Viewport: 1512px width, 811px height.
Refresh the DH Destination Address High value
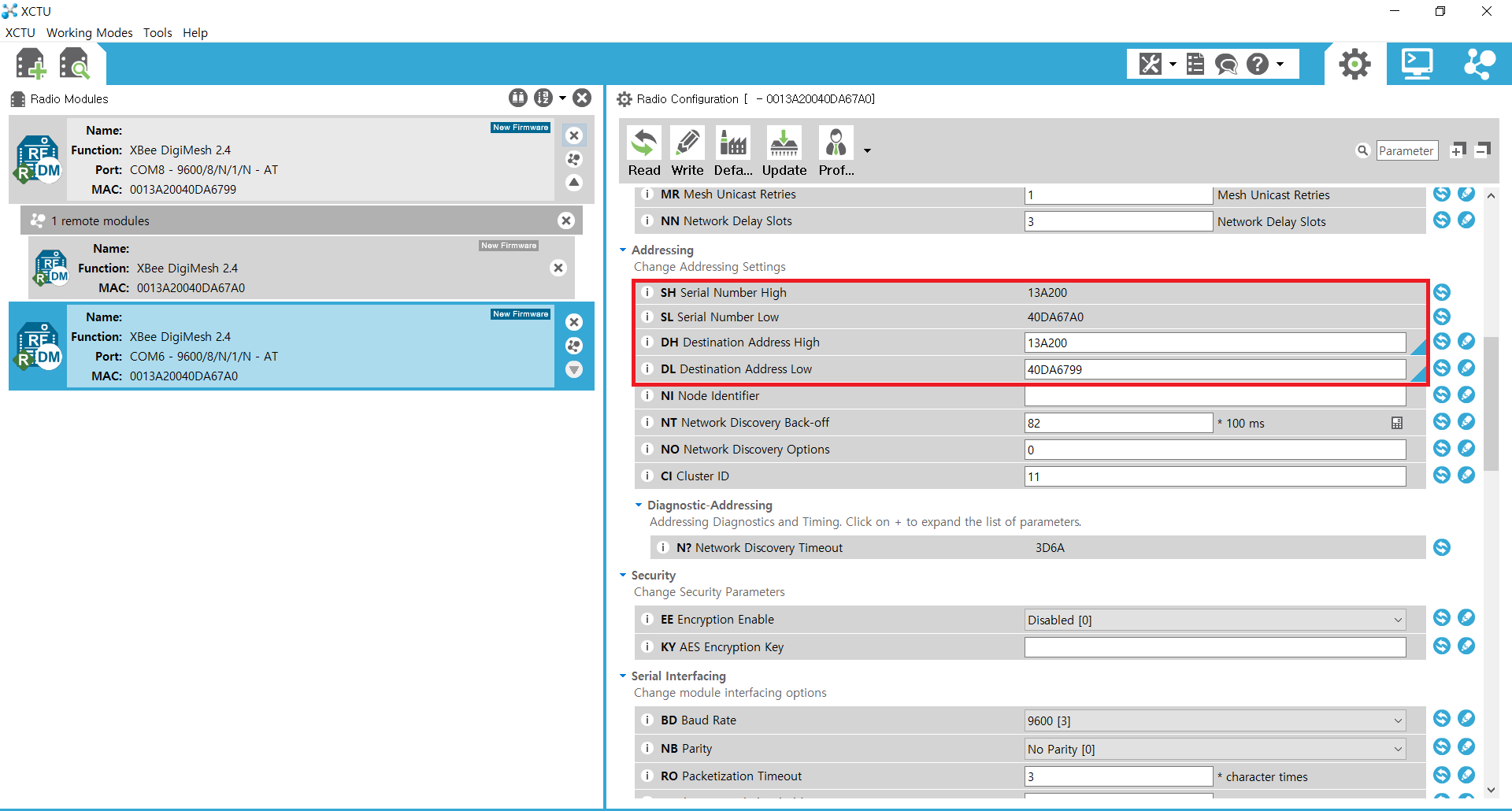[1442, 341]
